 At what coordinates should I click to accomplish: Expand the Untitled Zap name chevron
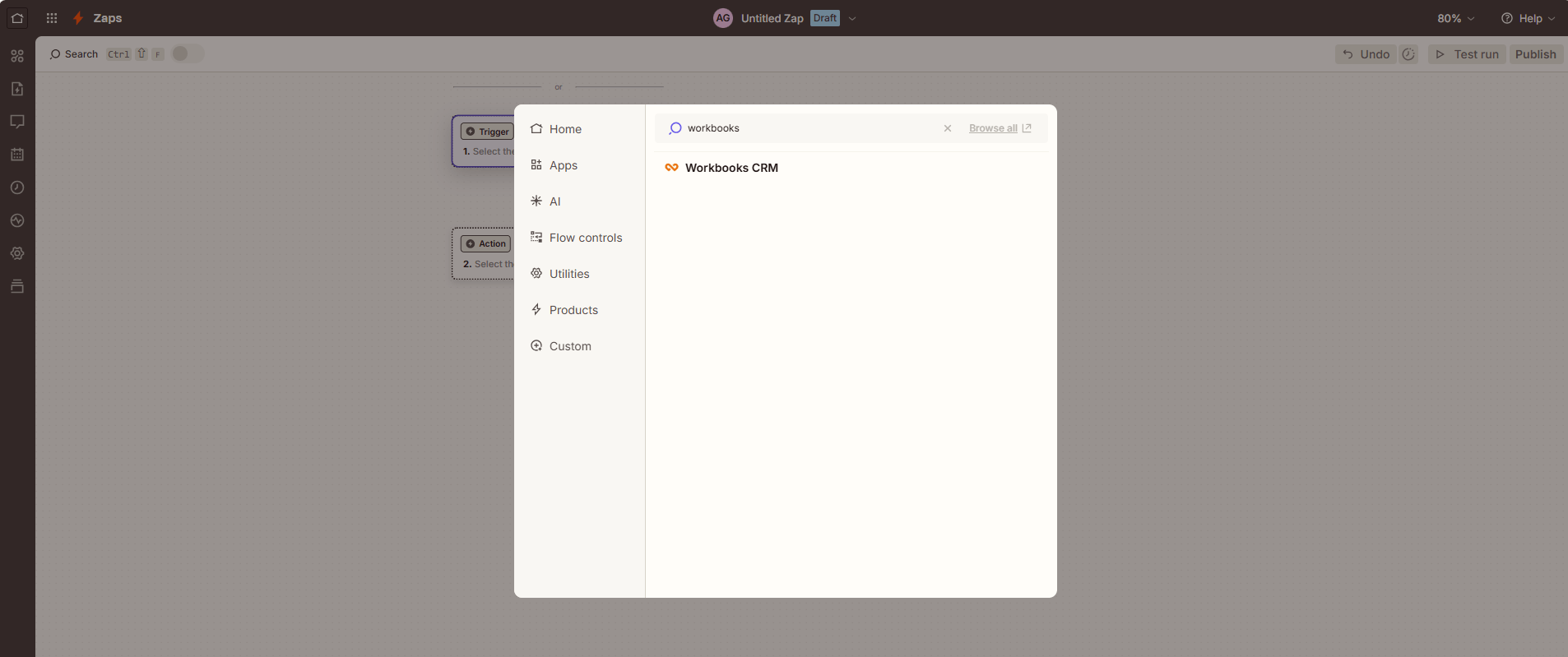[x=852, y=18]
